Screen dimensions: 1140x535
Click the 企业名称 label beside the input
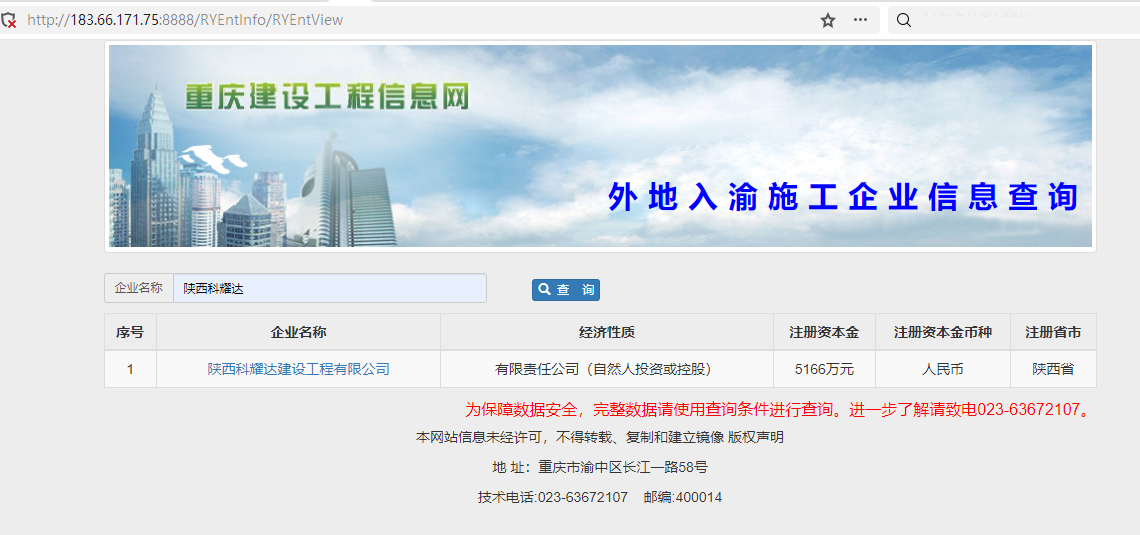[139, 288]
